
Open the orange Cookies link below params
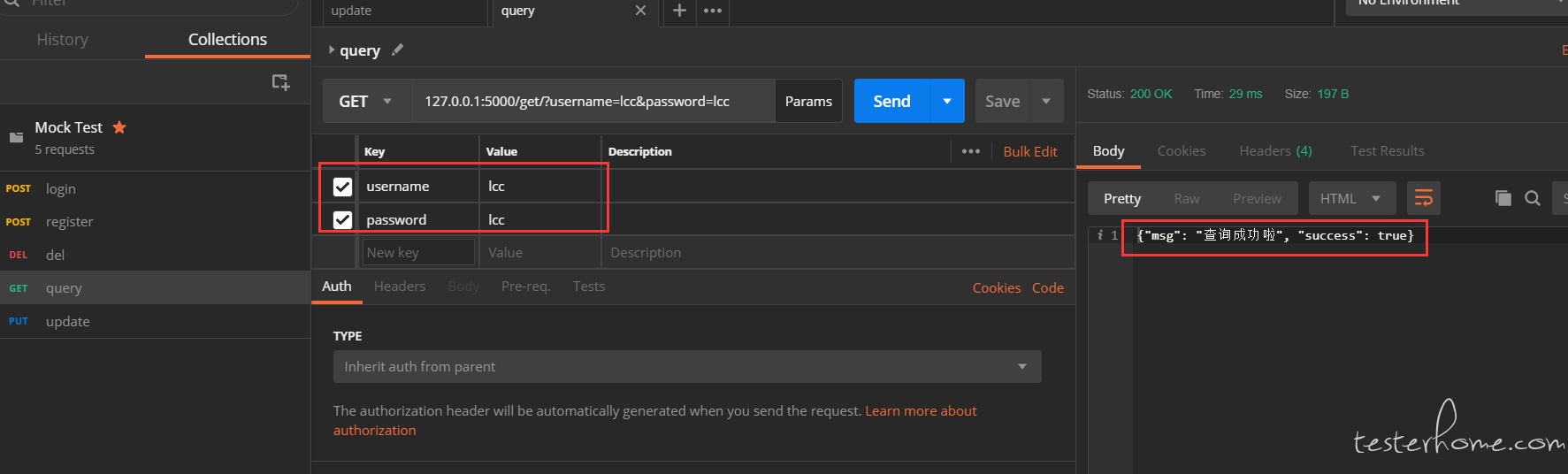tap(997, 287)
